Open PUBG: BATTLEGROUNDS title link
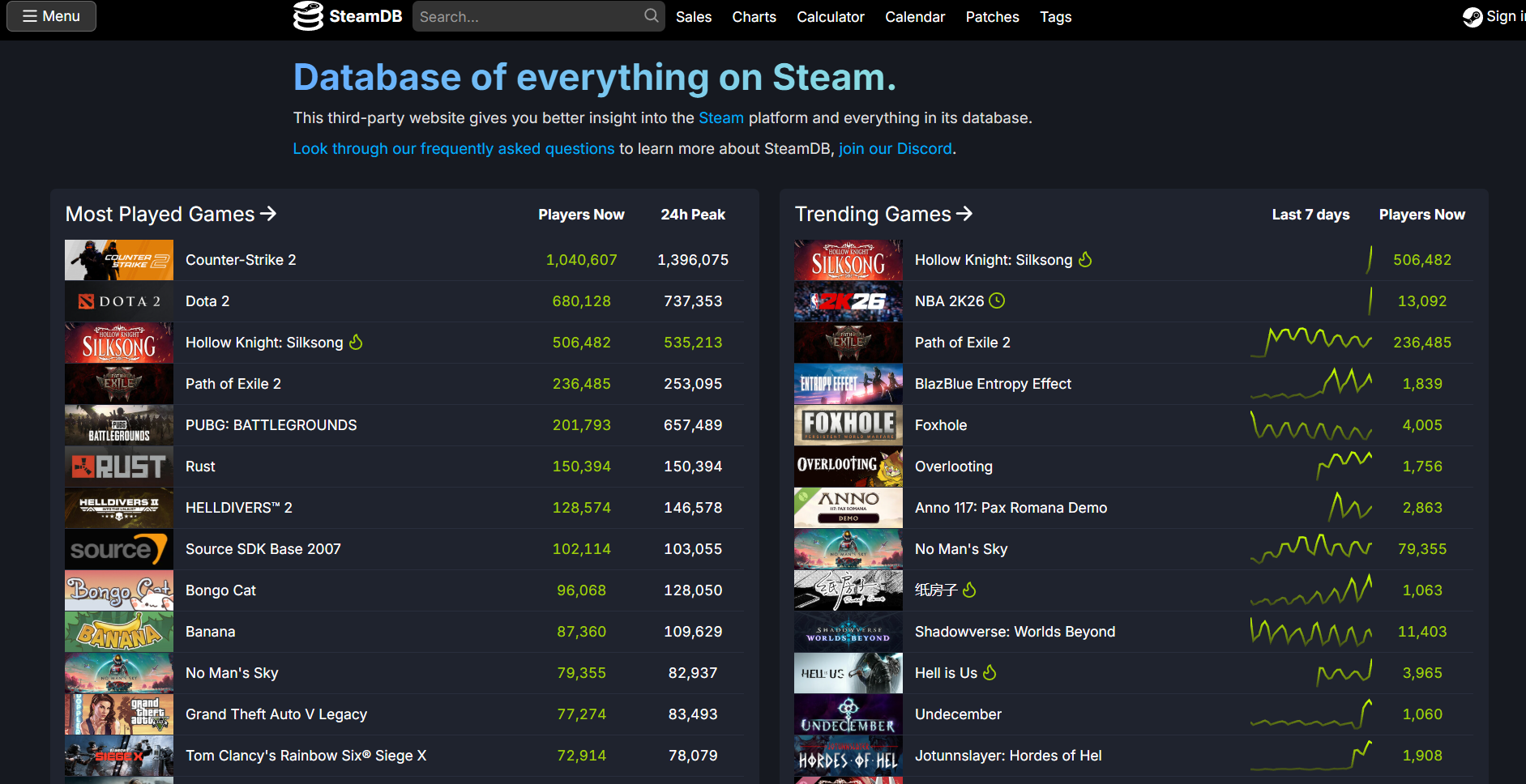Viewport: 1526px width, 784px height. [x=271, y=425]
